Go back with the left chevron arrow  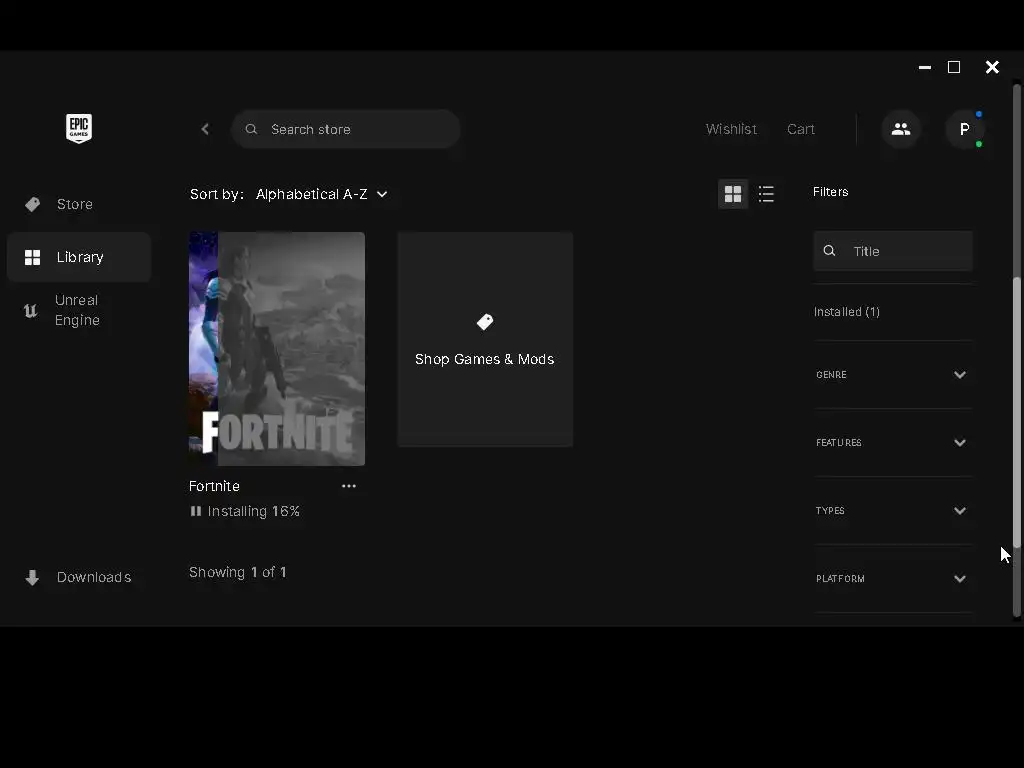pyautogui.click(x=205, y=129)
